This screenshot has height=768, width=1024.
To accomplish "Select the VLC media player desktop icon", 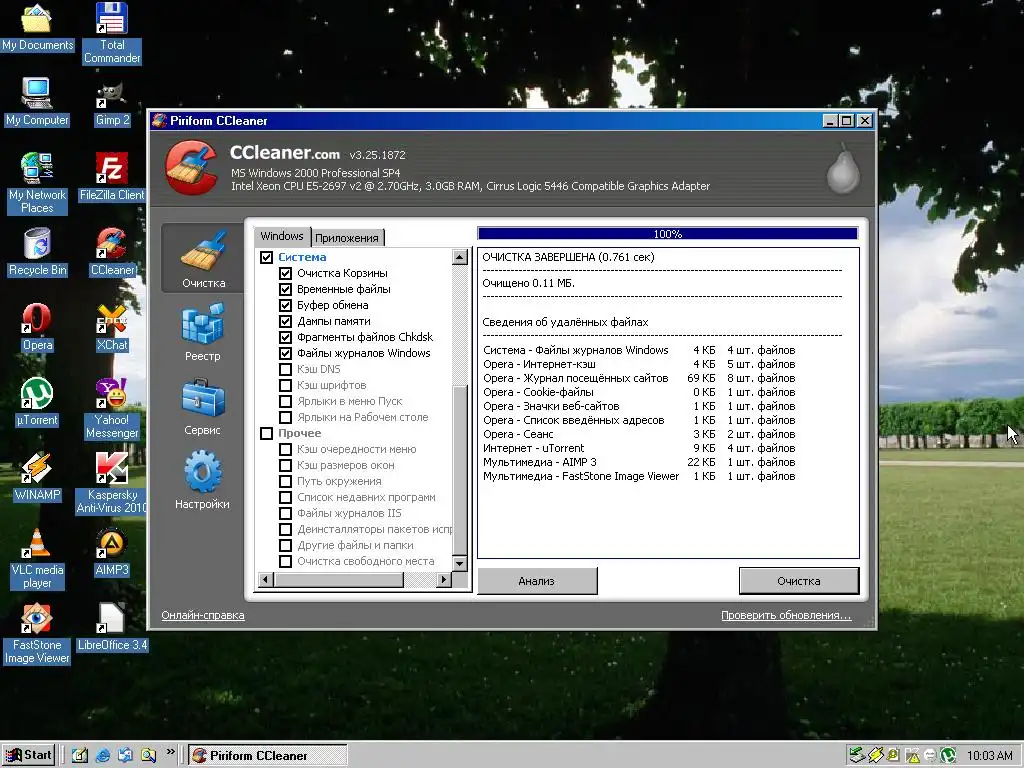I will (37, 558).
